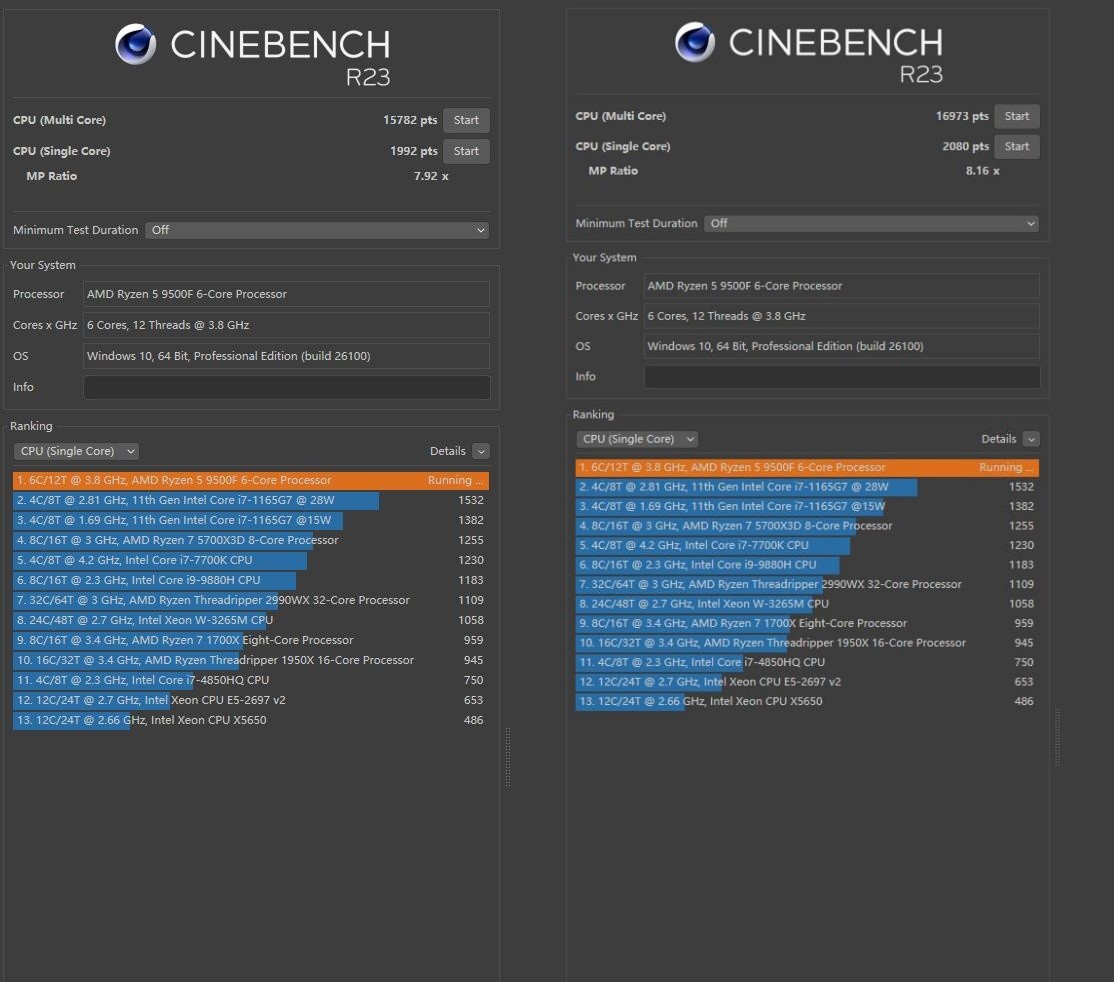Click Cinebench logo icon in right window
The width and height of the screenshot is (1114, 982).
coord(695,42)
